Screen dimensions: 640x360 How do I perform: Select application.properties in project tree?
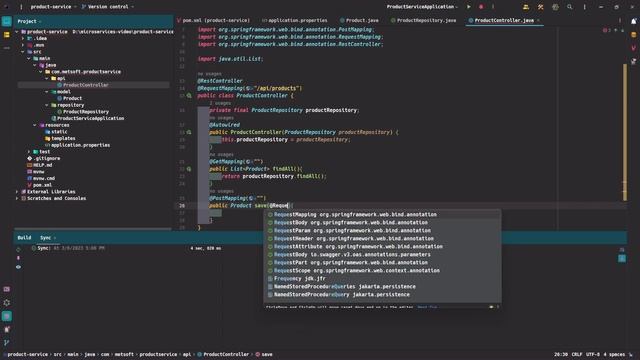click(x=80, y=145)
